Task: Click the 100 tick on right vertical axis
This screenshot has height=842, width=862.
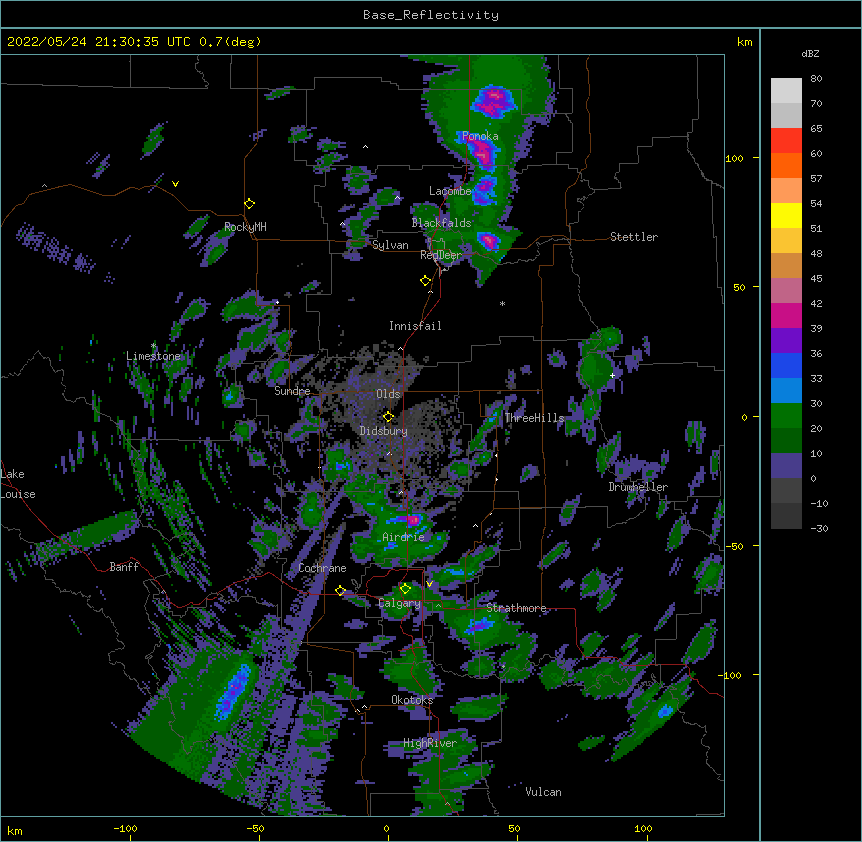Action: [734, 158]
